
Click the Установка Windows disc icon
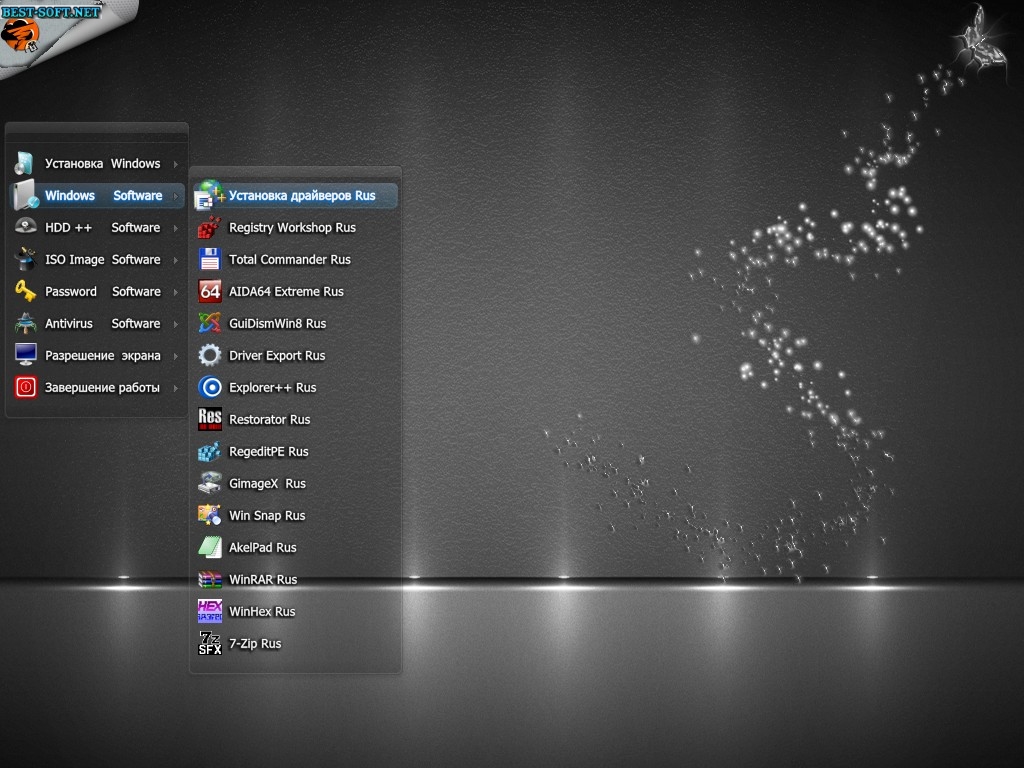tap(25, 163)
